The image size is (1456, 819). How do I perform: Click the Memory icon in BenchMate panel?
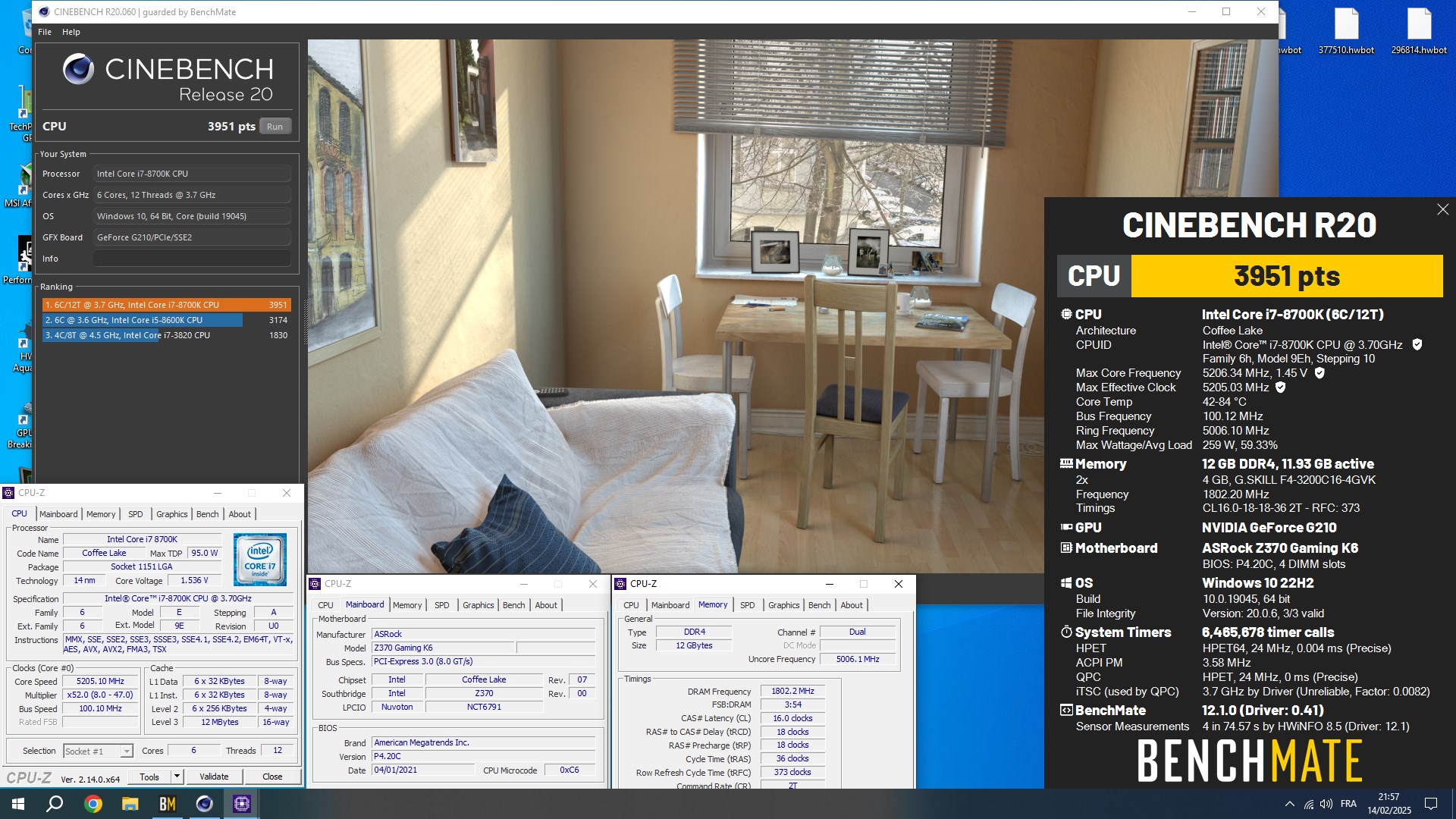click(1066, 463)
